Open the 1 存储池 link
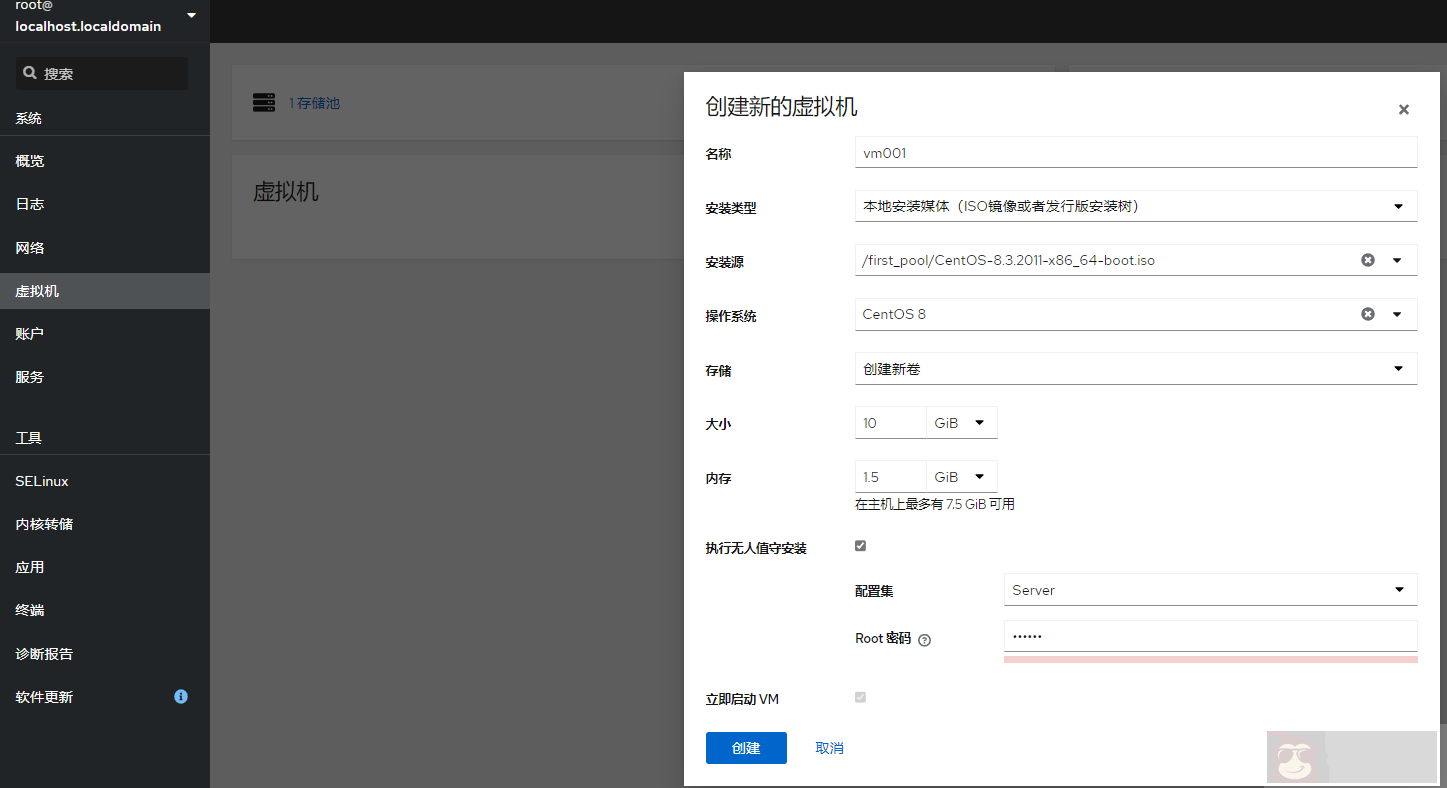This screenshot has width=1447, height=788. click(x=315, y=103)
